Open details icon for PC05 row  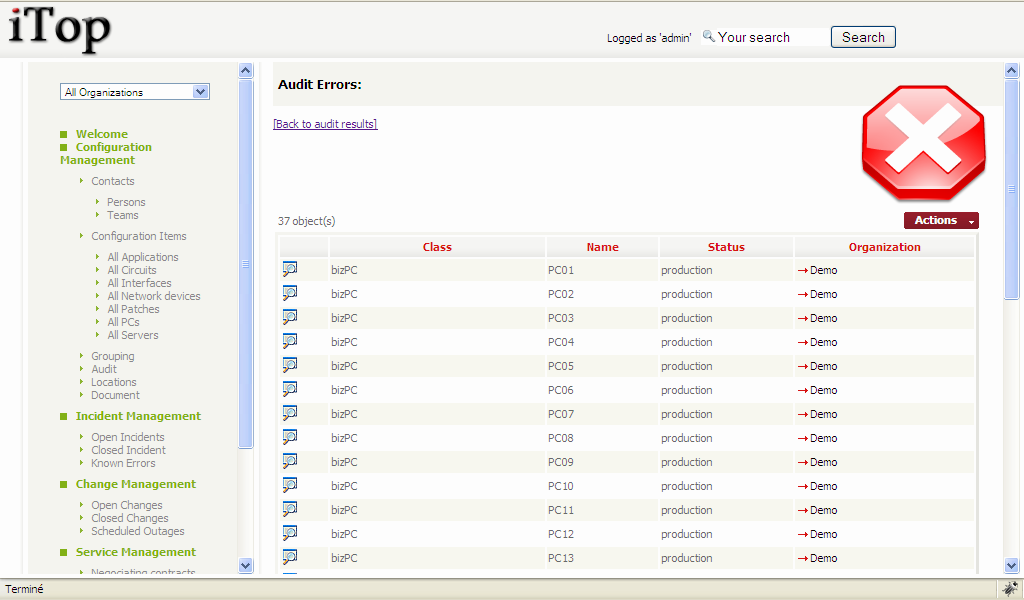[x=290, y=365]
